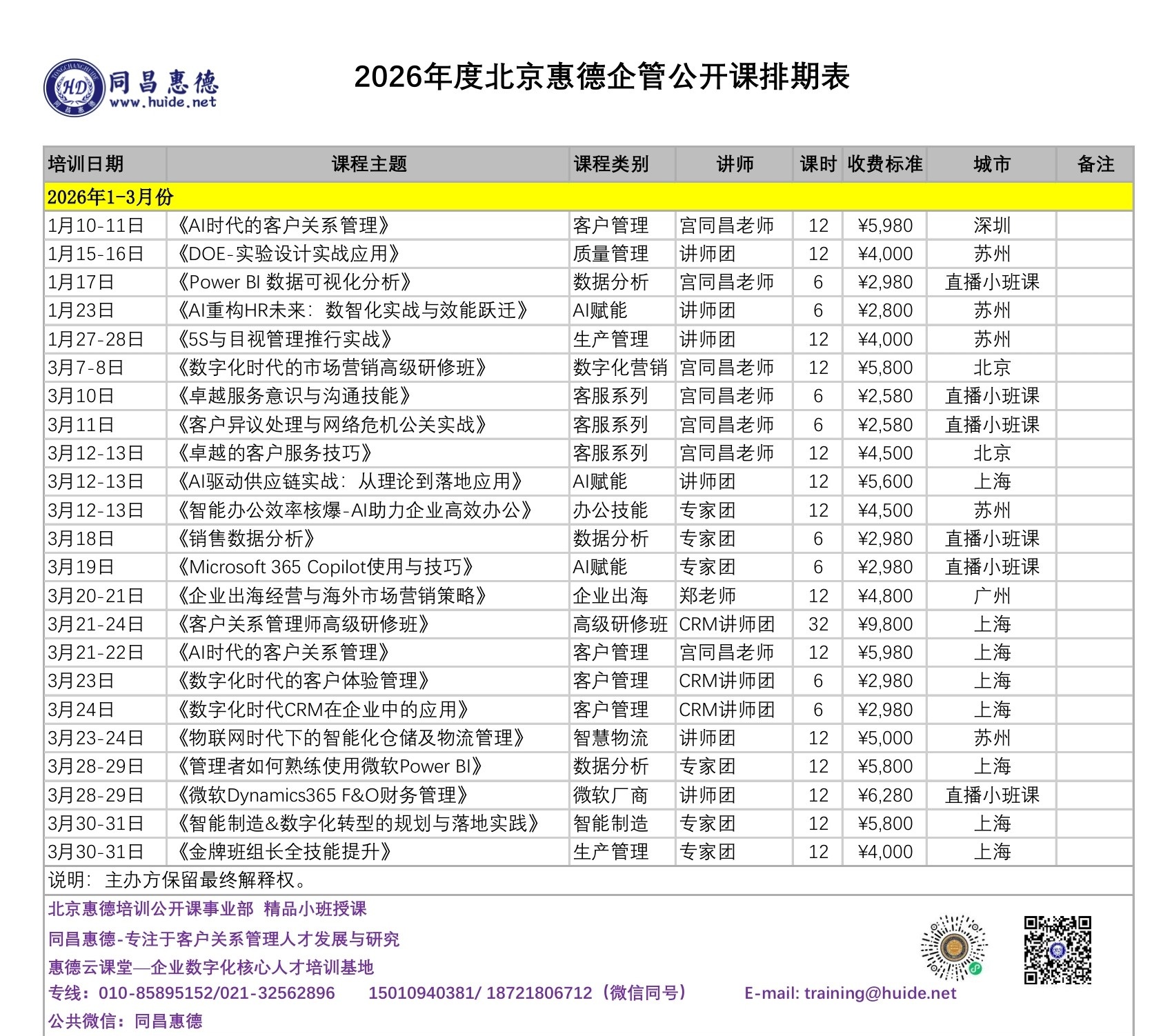The height and width of the screenshot is (1036, 1172).
Task: Select the 培训日期 column header
Action: pos(86,164)
